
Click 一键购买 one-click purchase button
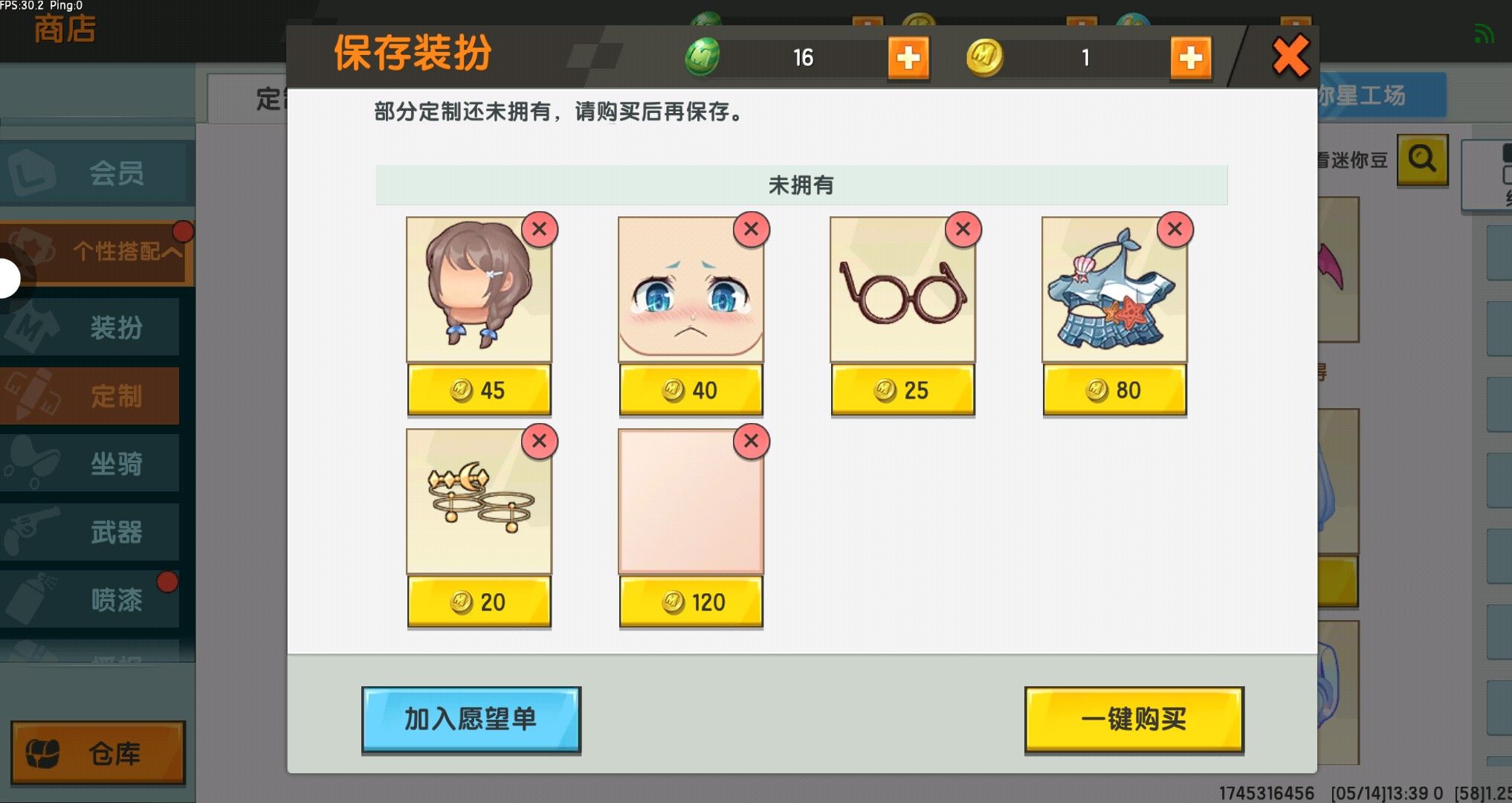1134,719
